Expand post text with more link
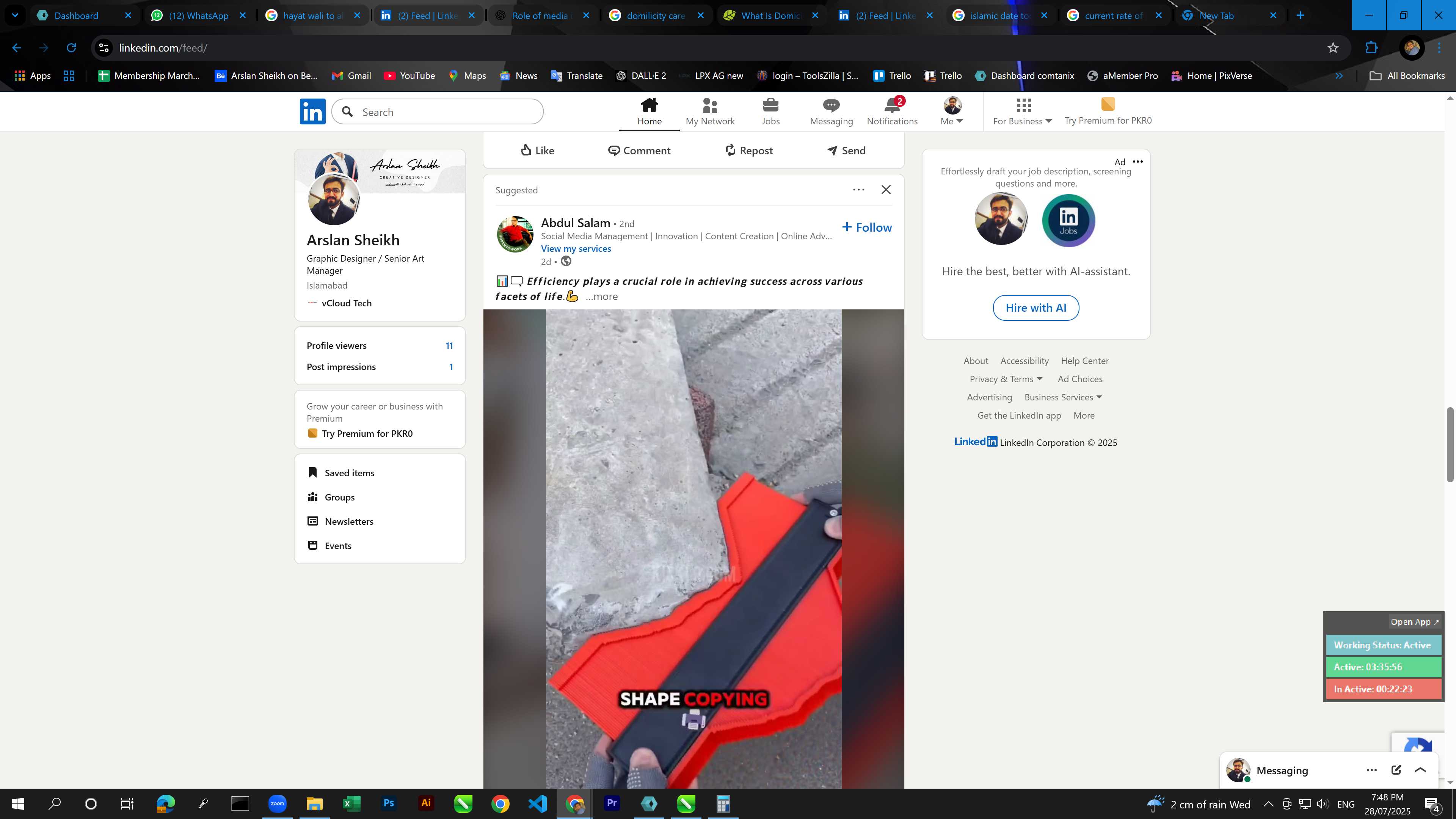 601,296
